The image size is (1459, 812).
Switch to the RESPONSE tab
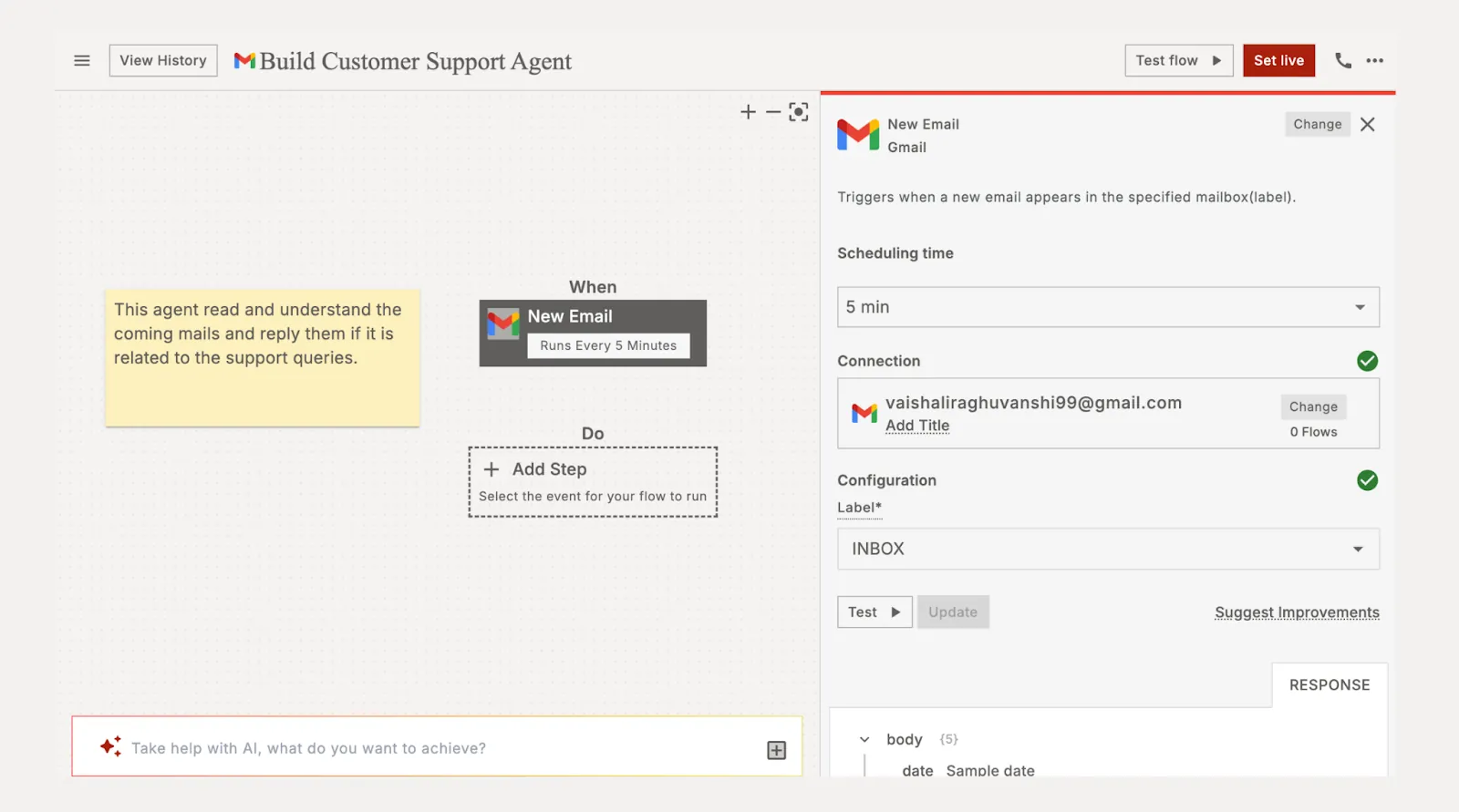click(x=1330, y=685)
